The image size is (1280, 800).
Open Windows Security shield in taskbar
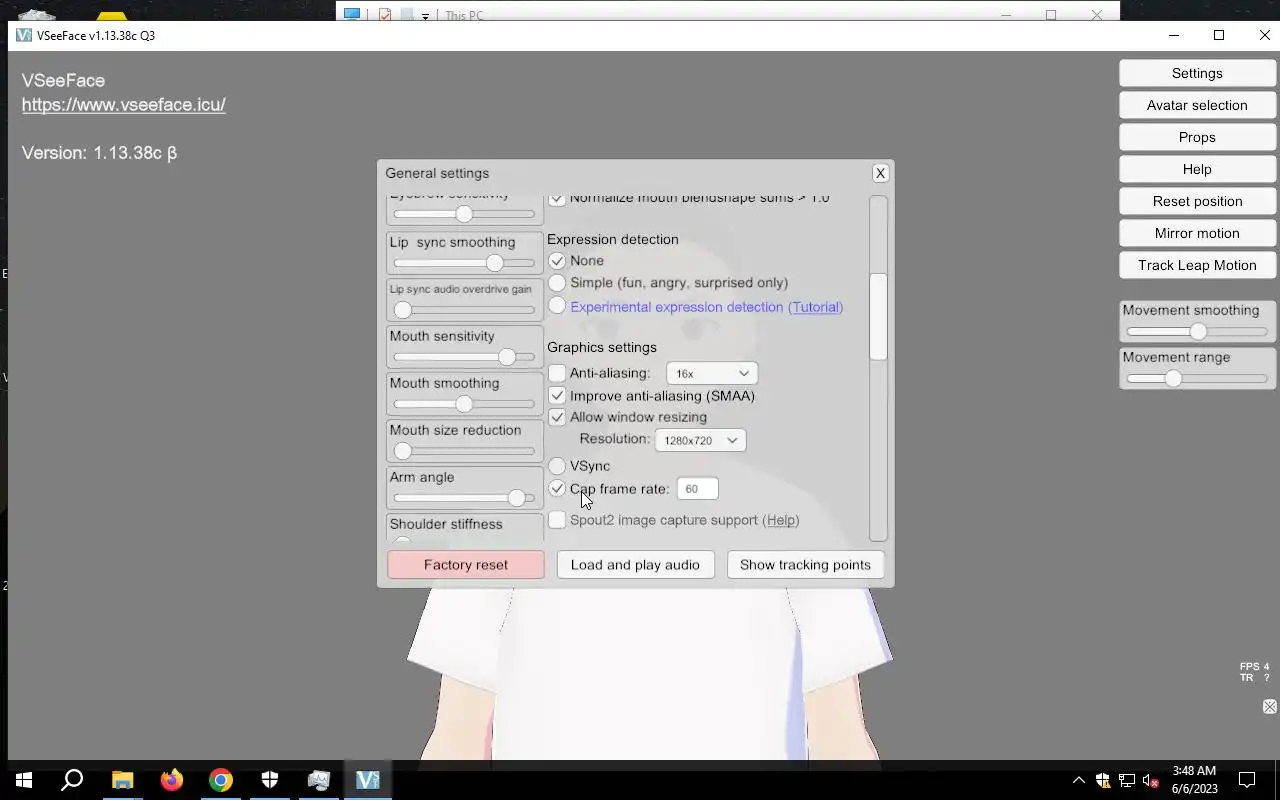269,780
